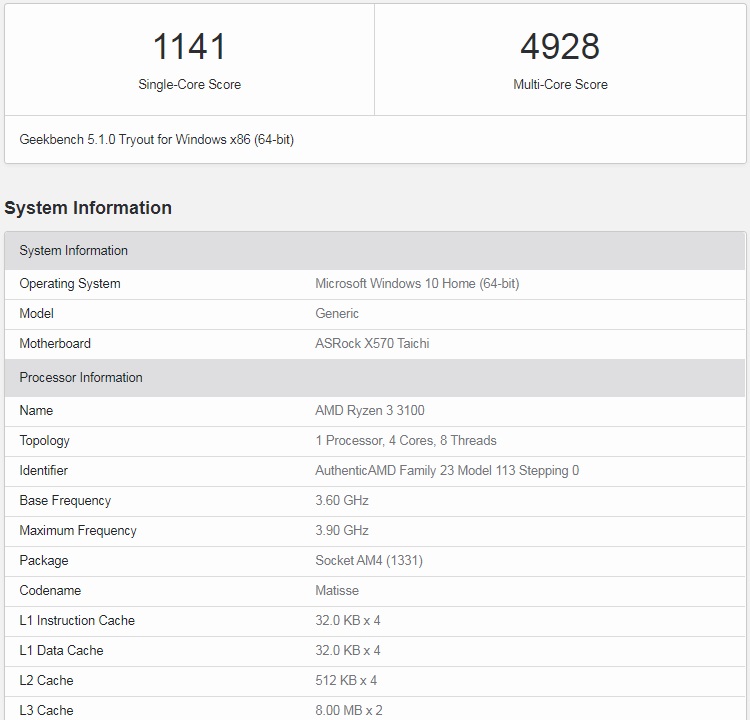750x720 pixels.
Task: Click the L2 Cache label
Action: click(46, 680)
